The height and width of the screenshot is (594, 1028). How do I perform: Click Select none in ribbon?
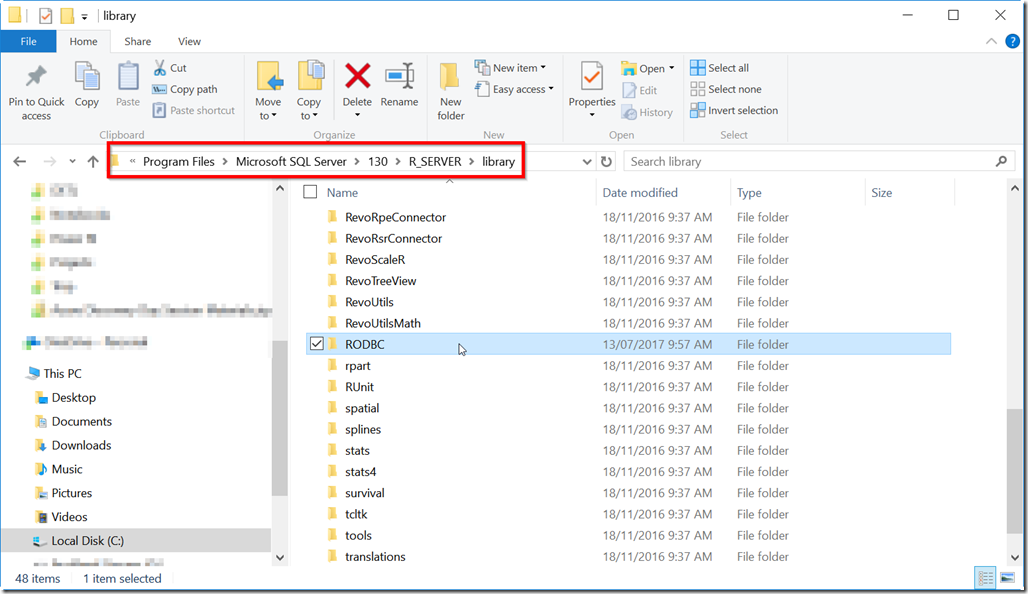[726, 89]
